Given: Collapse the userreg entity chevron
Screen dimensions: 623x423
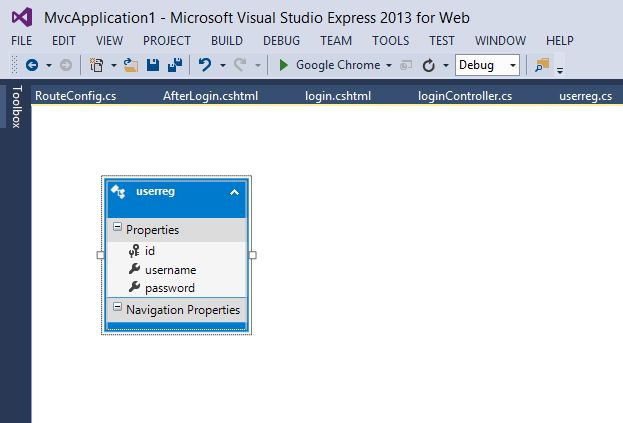Looking at the screenshot, I should pyautogui.click(x=234, y=191).
